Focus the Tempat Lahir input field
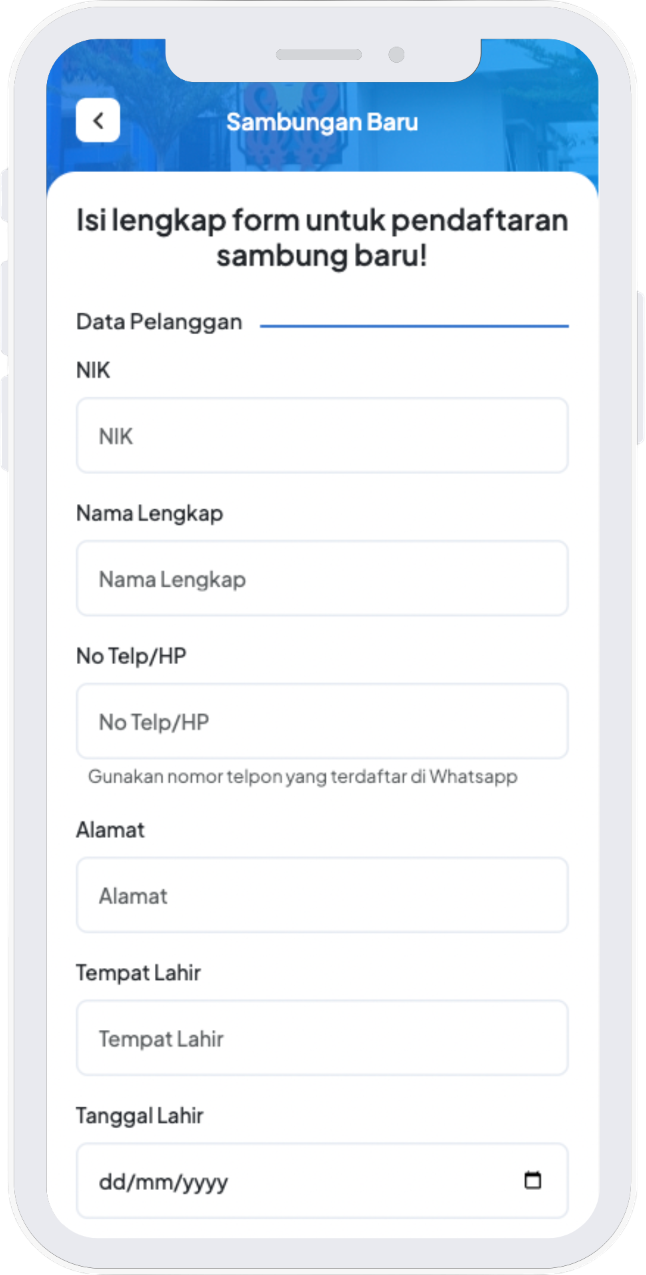 click(322, 1038)
